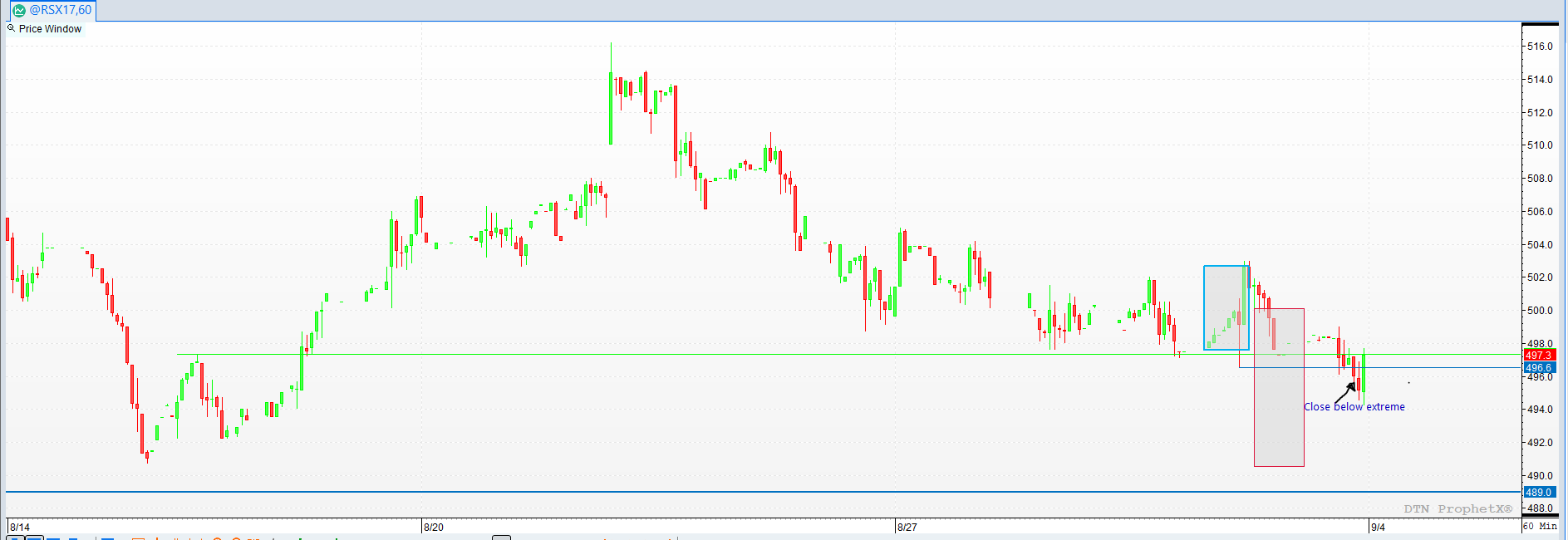Click the 494.0 price axis label
Image resolution: width=1568 pixels, height=540 pixels.
[x=1540, y=410]
